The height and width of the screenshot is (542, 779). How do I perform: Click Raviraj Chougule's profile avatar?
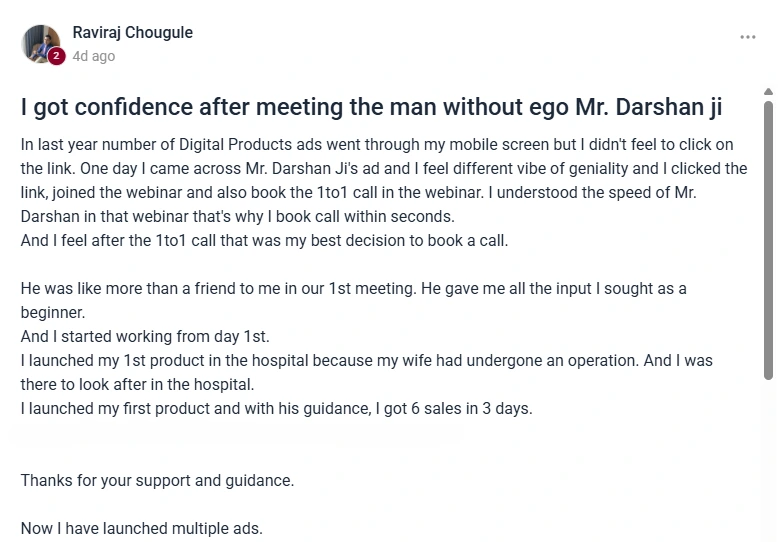pyautogui.click(x=41, y=44)
